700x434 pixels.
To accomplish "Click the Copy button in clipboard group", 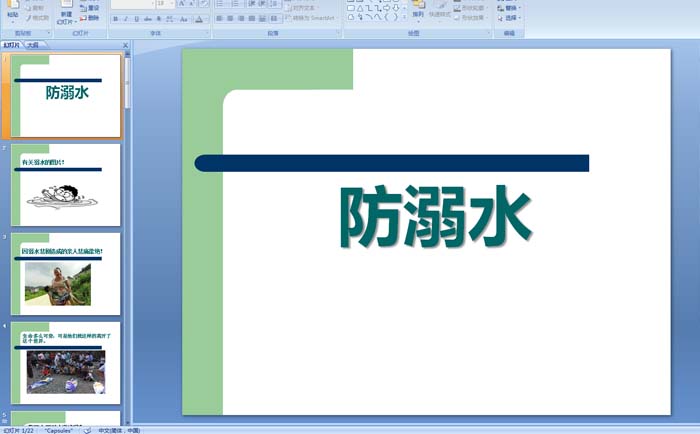I will [35, 8].
